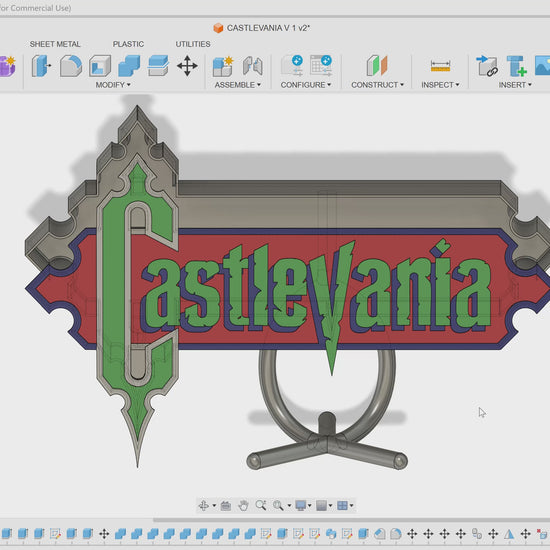Activate the Orbit navigation tool
Viewport: 550px width, 550px height.
(x=203, y=505)
